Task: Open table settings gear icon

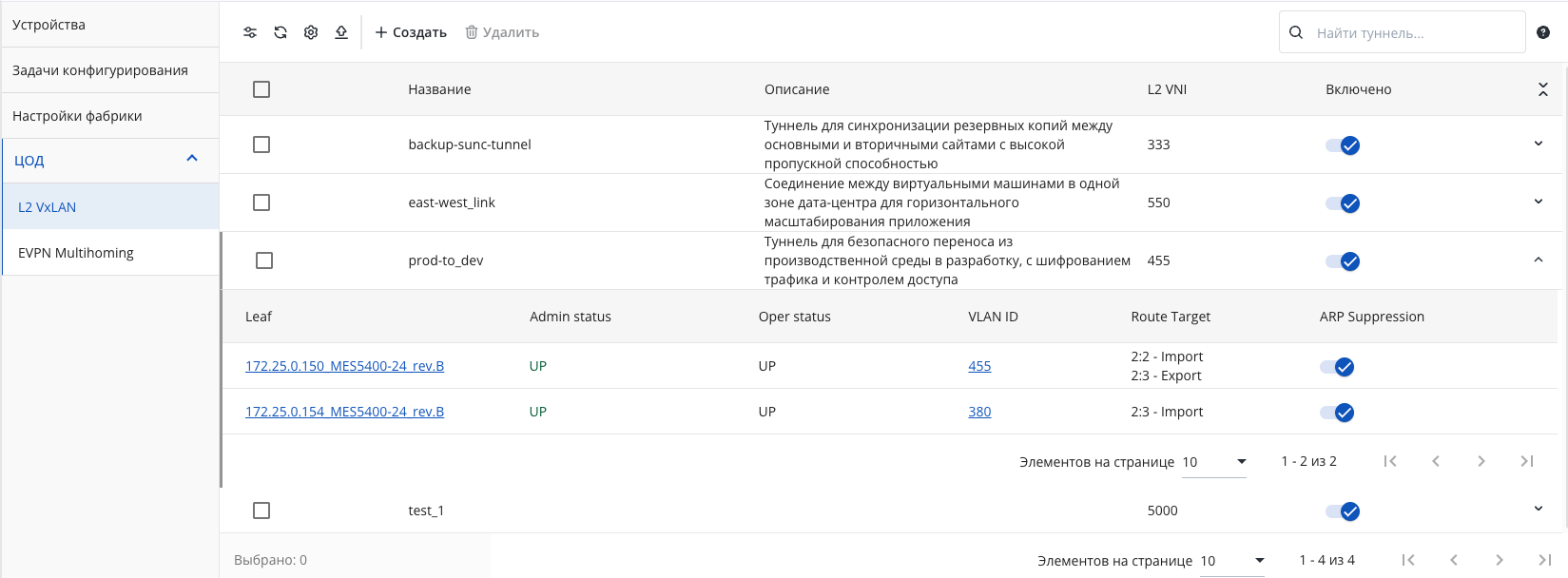Action: coord(311,32)
